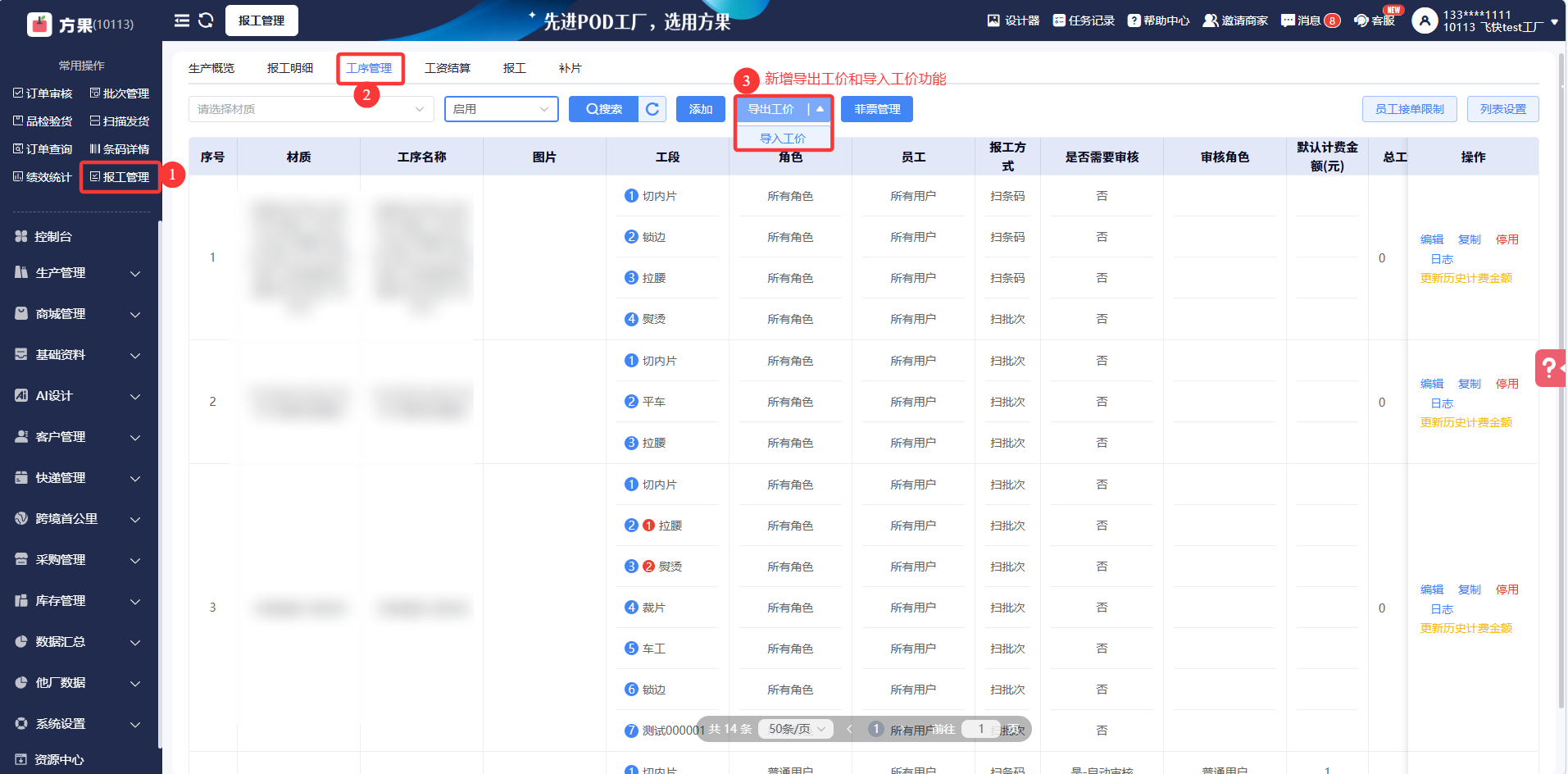Click 员工接单限制 button
The image size is (1568, 774).
pos(1409,109)
